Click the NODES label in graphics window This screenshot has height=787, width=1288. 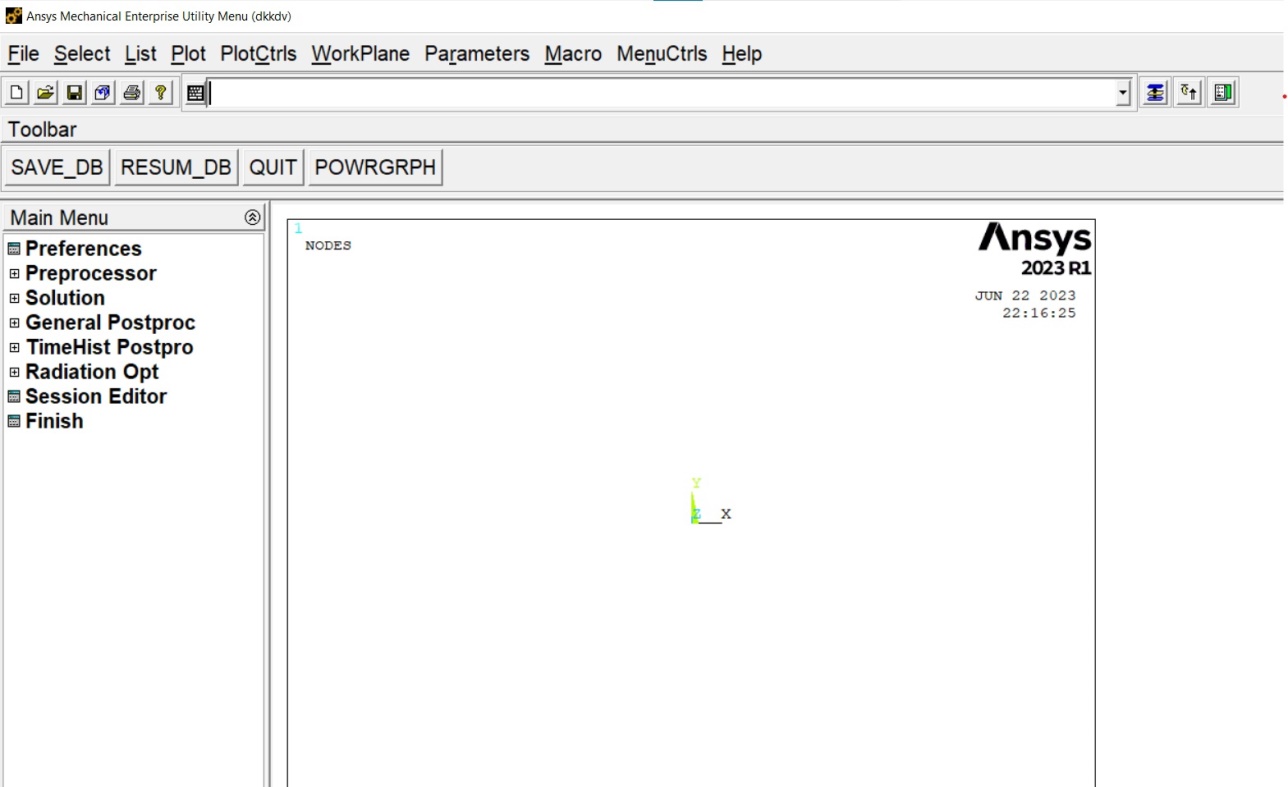[328, 245]
